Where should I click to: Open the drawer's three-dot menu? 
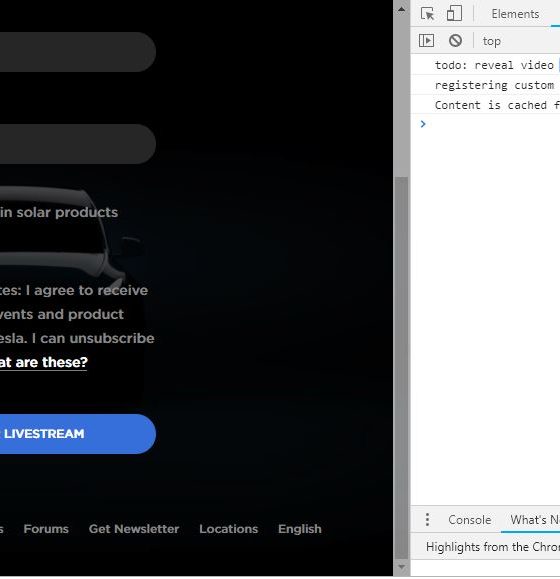[427, 520]
